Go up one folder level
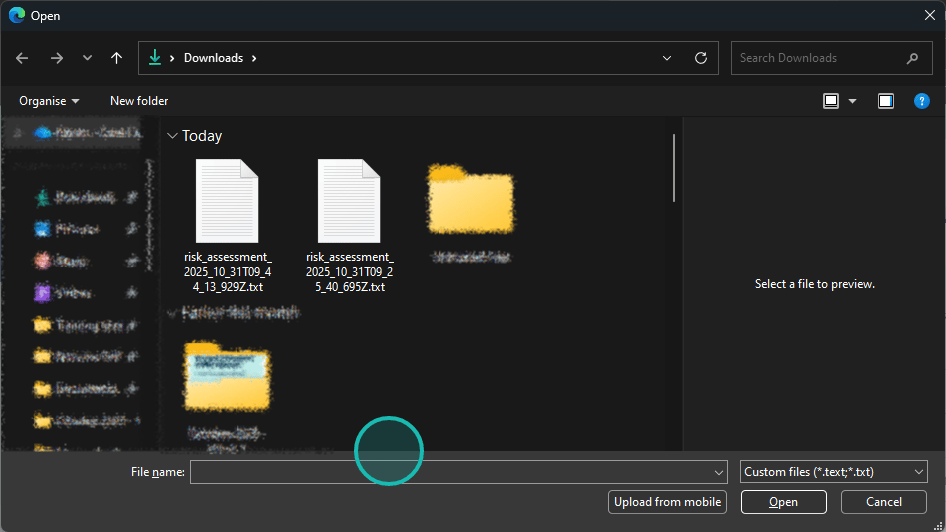Screen dimensions: 946x532 tap(116, 58)
